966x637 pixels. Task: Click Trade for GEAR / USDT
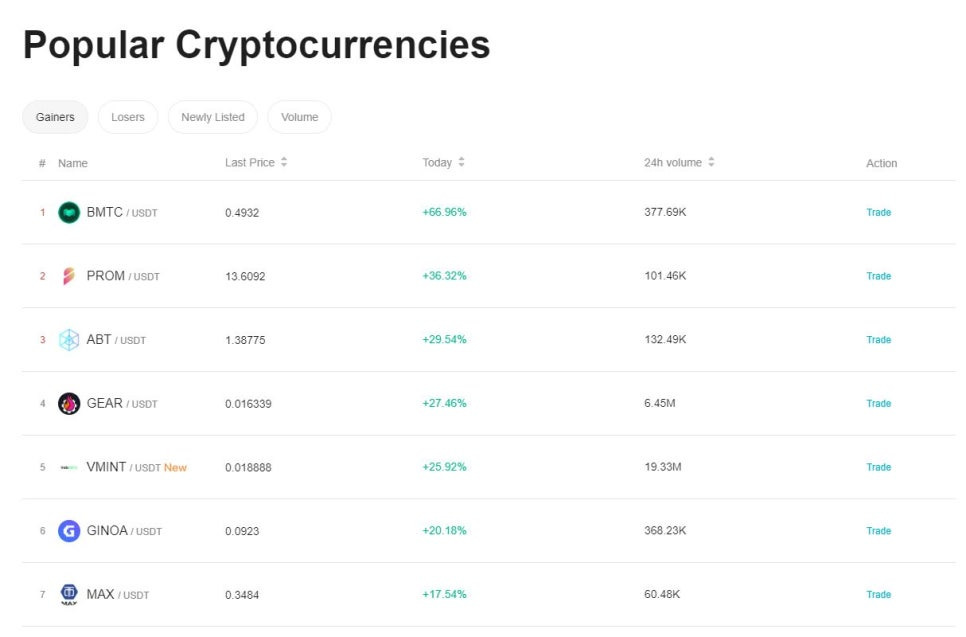click(x=879, y=404)
